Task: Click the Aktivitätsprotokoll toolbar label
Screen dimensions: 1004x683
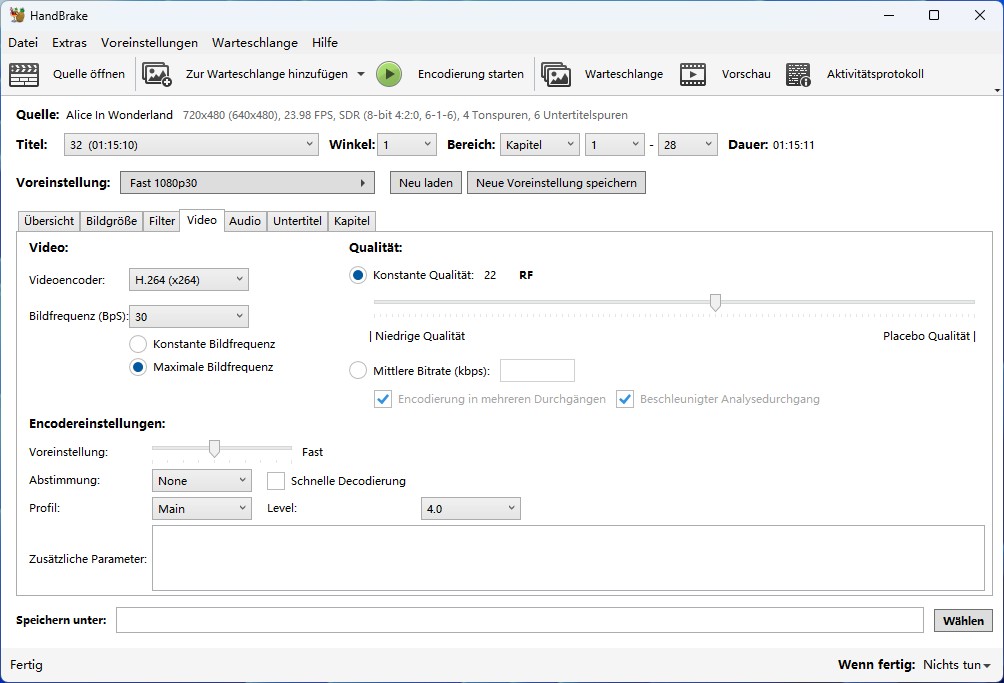Action: [875, 74]
